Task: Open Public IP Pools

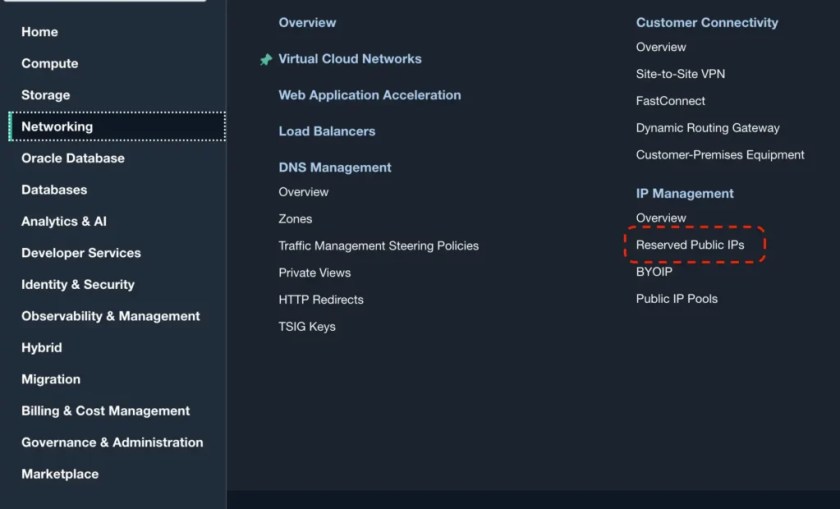Action: 677,298
